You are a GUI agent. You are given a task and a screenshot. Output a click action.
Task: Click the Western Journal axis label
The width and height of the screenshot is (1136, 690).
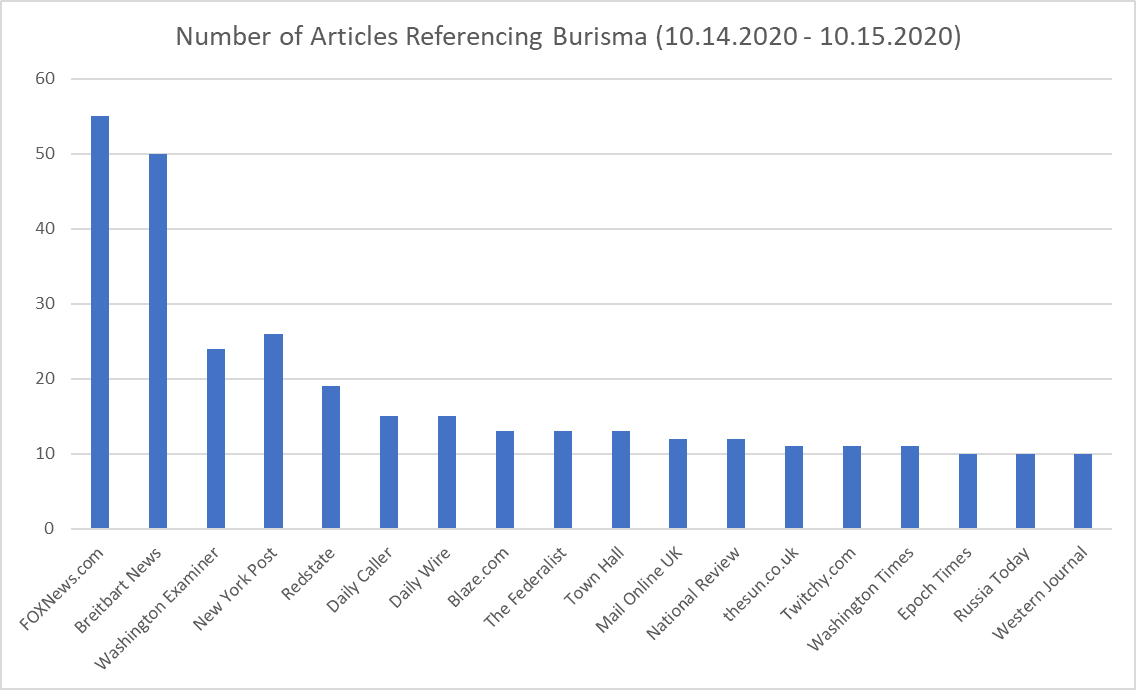coord(1040,593)
